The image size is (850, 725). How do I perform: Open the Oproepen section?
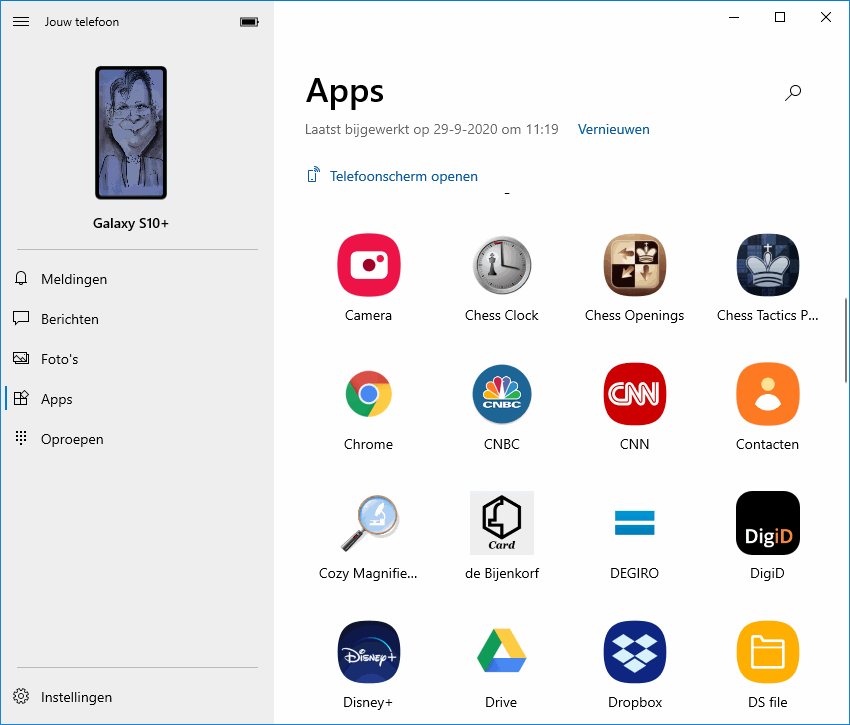(137, 439)
